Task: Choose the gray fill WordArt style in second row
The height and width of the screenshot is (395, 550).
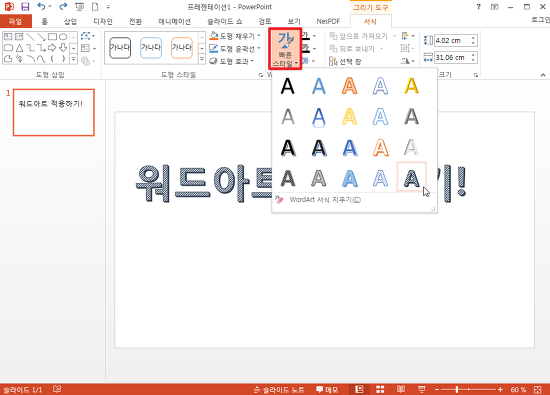Action: [288, 117]
